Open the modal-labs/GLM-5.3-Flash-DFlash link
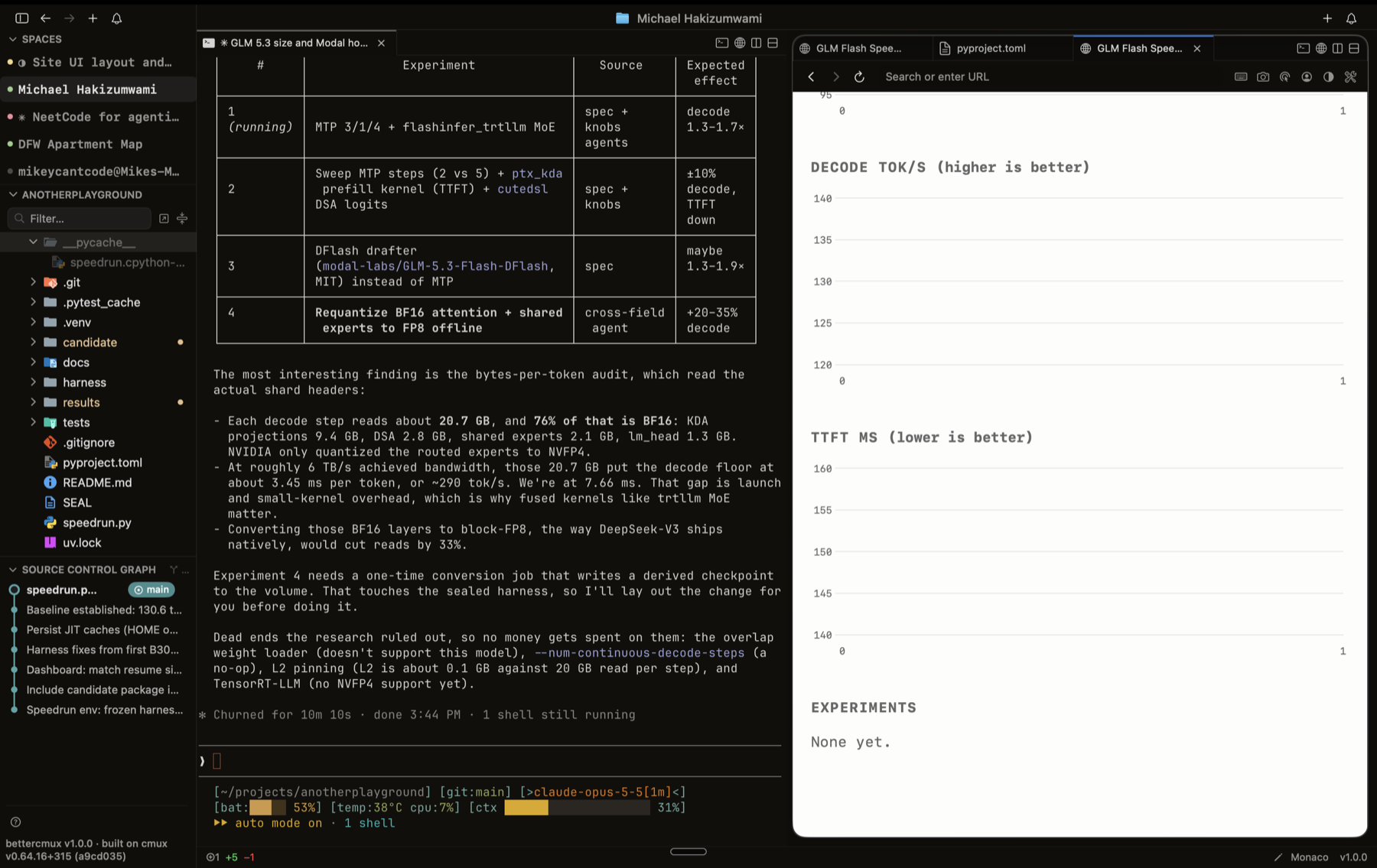The width and height of the screenshot is (1377, 868). tap(435, 266)
